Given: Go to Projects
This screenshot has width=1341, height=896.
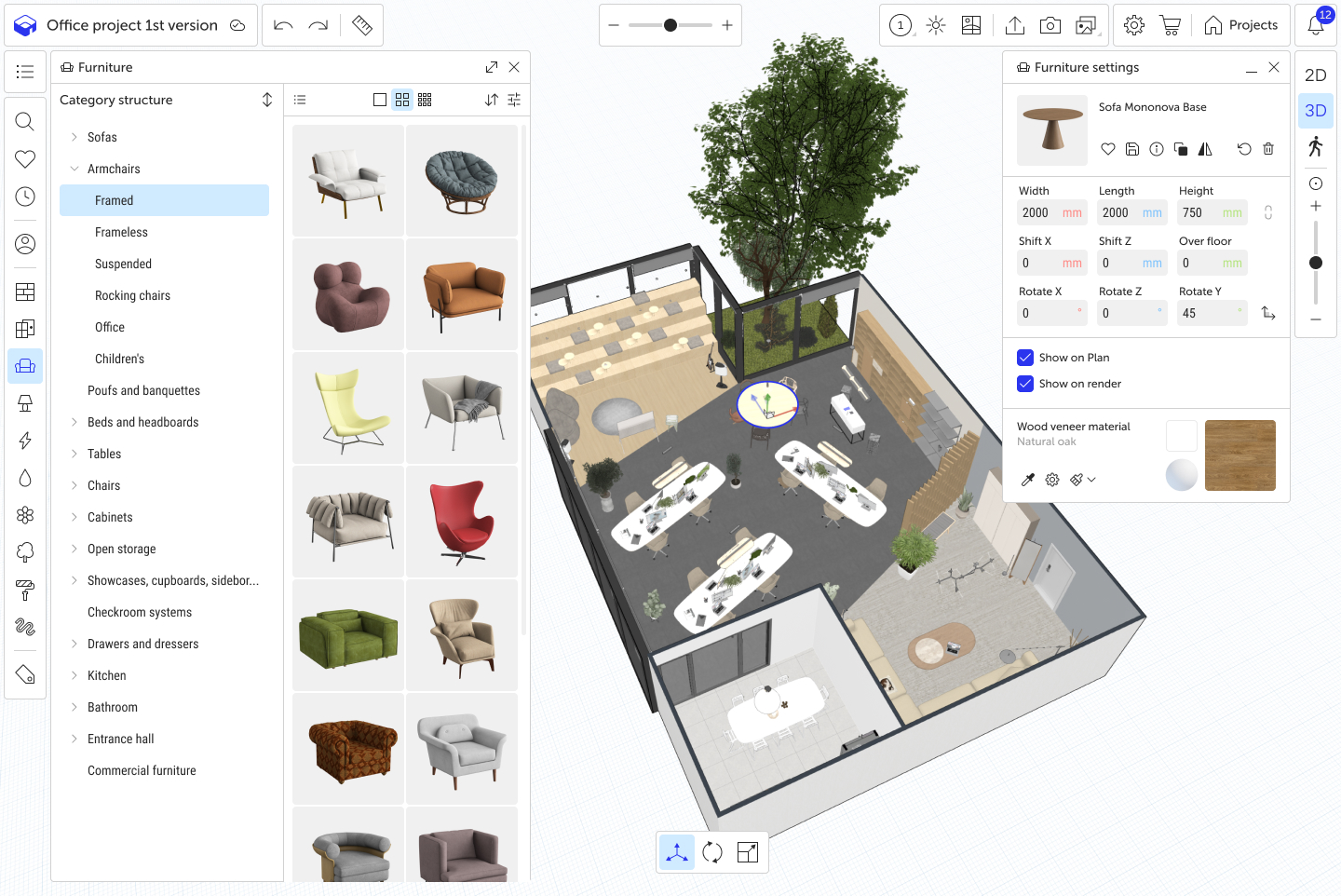Looking at the screenshot, I should [1241, 25].
